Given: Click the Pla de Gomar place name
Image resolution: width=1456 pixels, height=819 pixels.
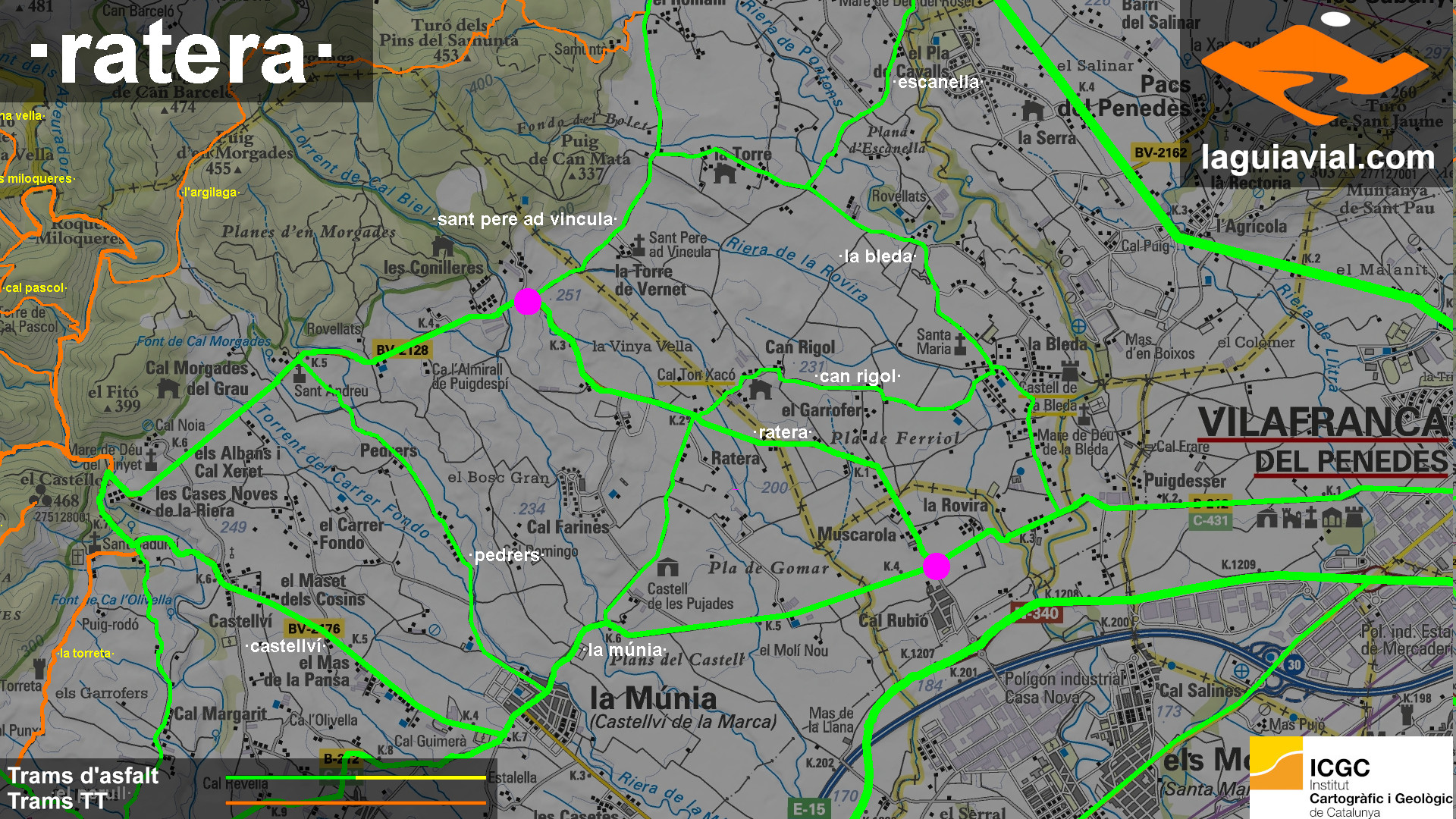Looking at the screenshot, I should coord(769,568).
